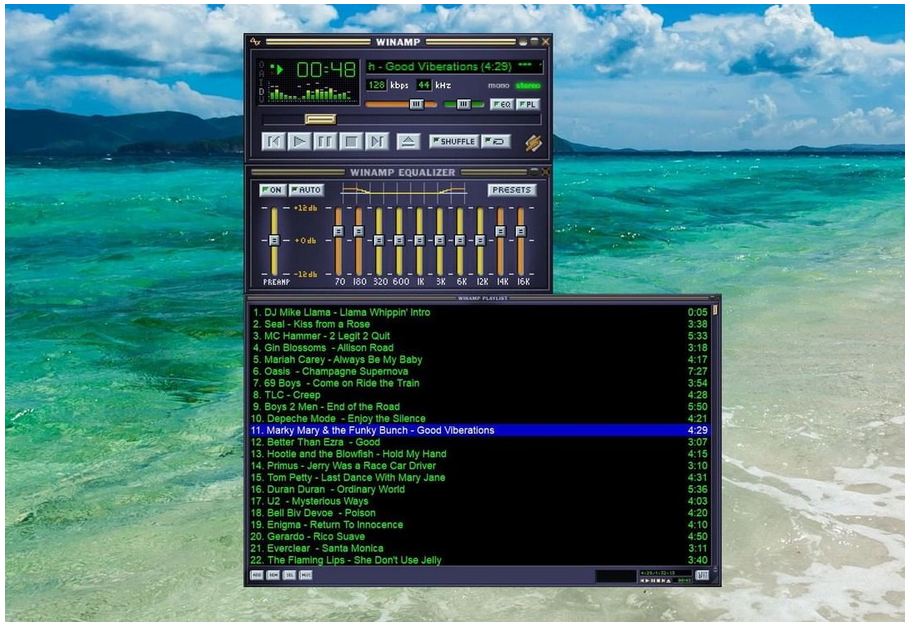Open the playlist list options button
This screenshot has height=629, width=915.
coord(702,575)
